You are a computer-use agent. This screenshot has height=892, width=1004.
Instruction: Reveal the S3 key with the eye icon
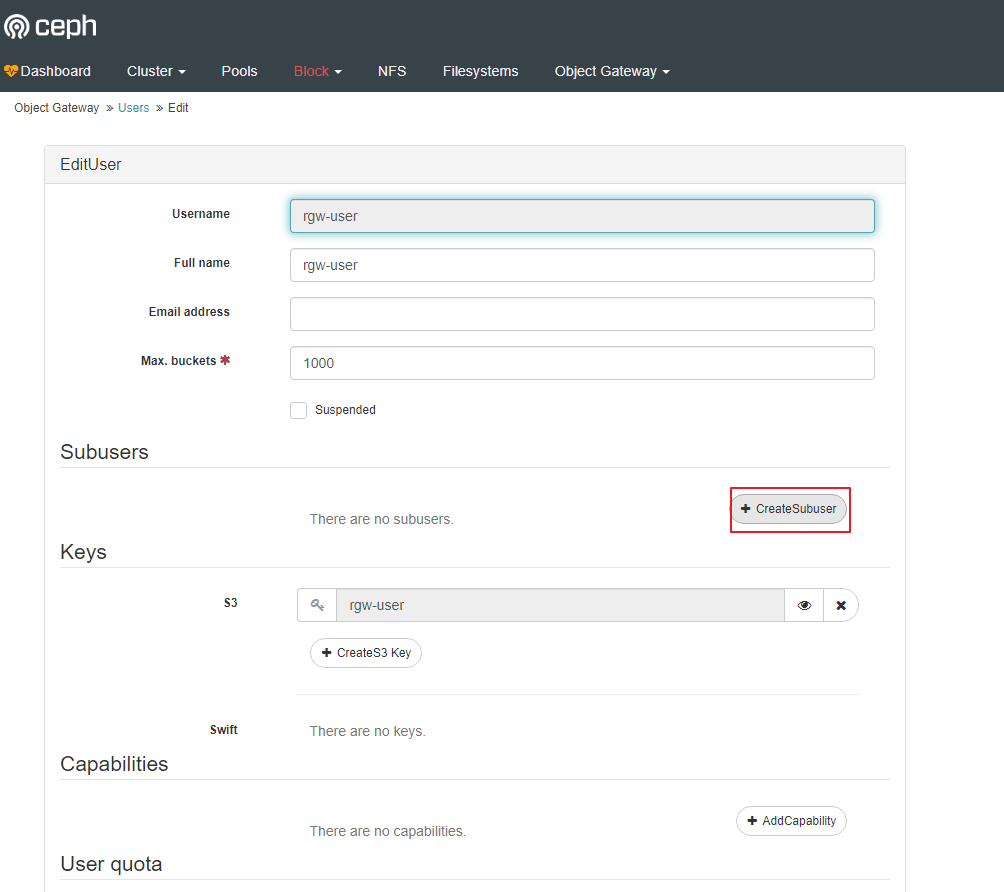pyautogui.click(x=804, y=605)
